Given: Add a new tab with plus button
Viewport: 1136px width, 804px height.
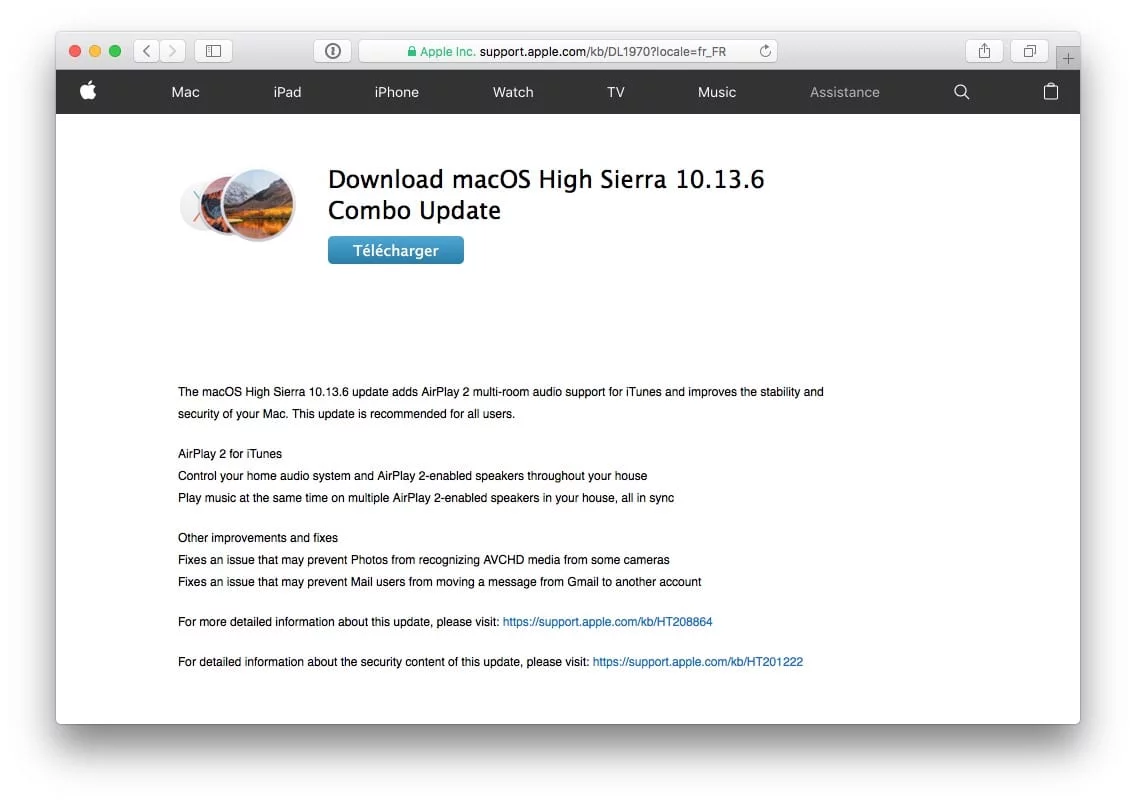Looking at the screenshot, I should pos(1068,58).
